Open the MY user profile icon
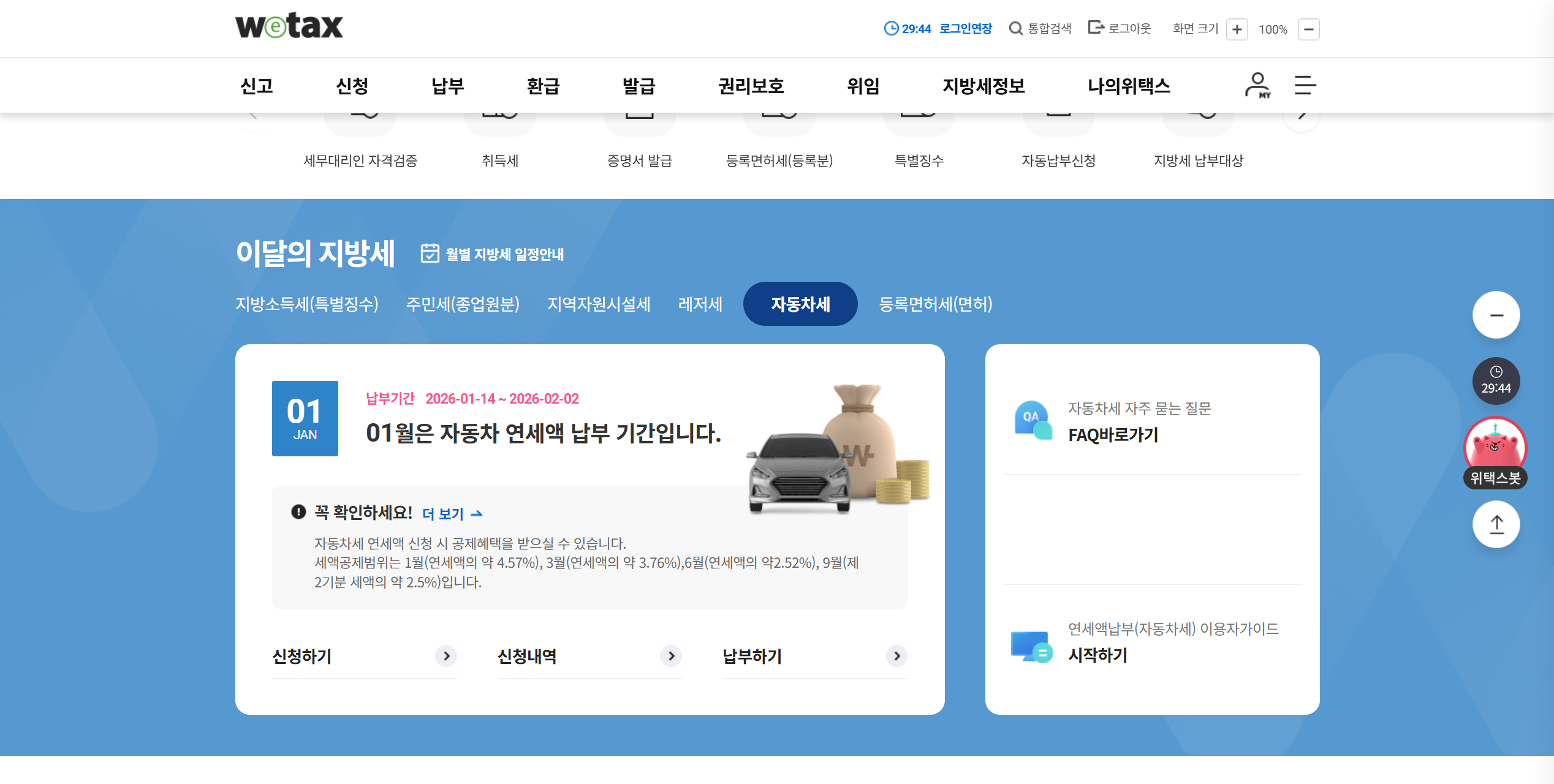The image size is (1554, 784). 1257,85
